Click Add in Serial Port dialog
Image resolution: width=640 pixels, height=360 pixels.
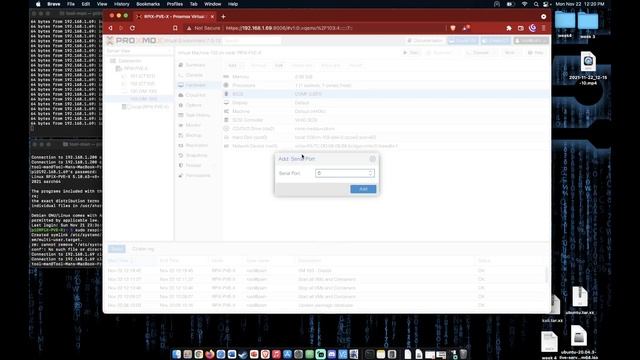point(363,189)
